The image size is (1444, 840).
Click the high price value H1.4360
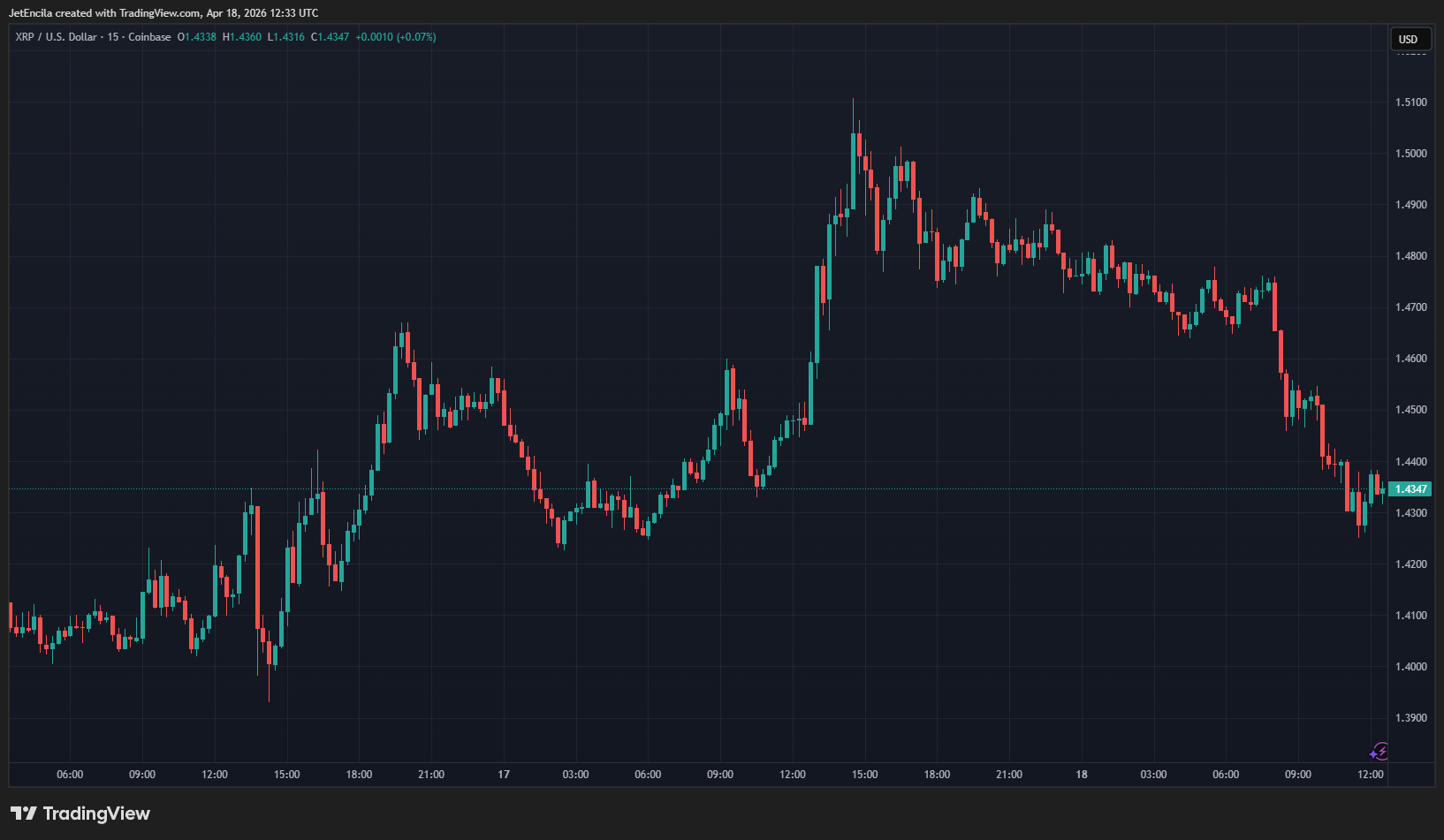tap(242, 37)
